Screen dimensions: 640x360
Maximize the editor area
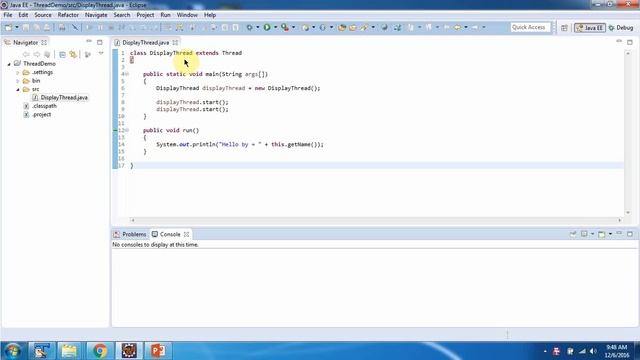coord(630,42)
